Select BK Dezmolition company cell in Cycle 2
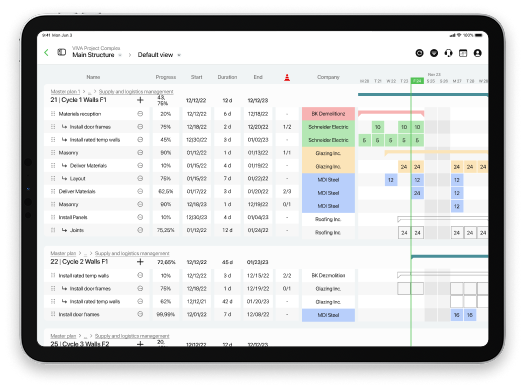This screenshot has width=526, height=390. pyautogui.click(x=328, y=275)
